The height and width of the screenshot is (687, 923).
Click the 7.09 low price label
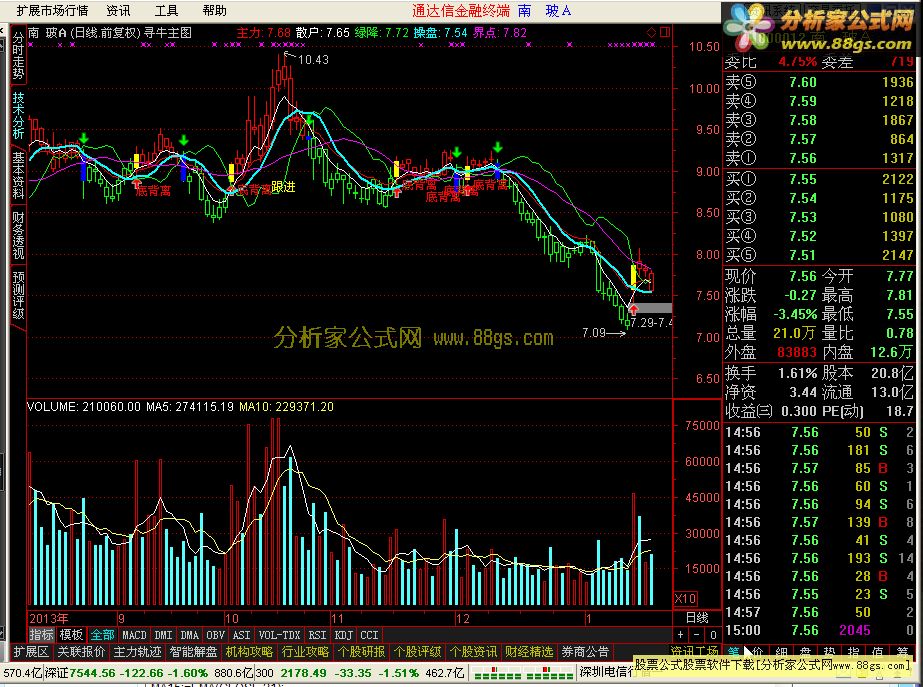(593, 333)
